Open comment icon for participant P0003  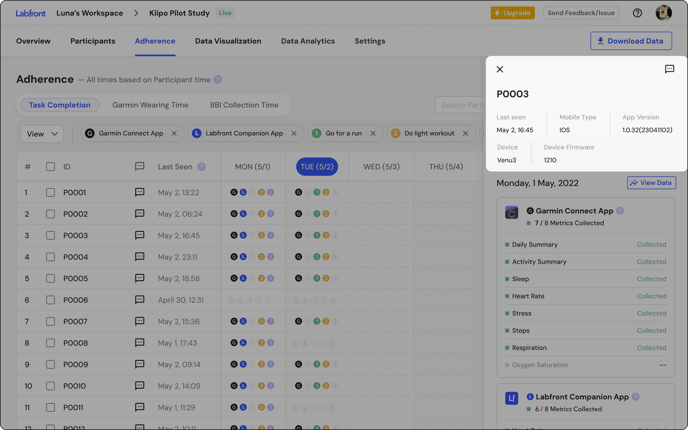tap(140, 235)
